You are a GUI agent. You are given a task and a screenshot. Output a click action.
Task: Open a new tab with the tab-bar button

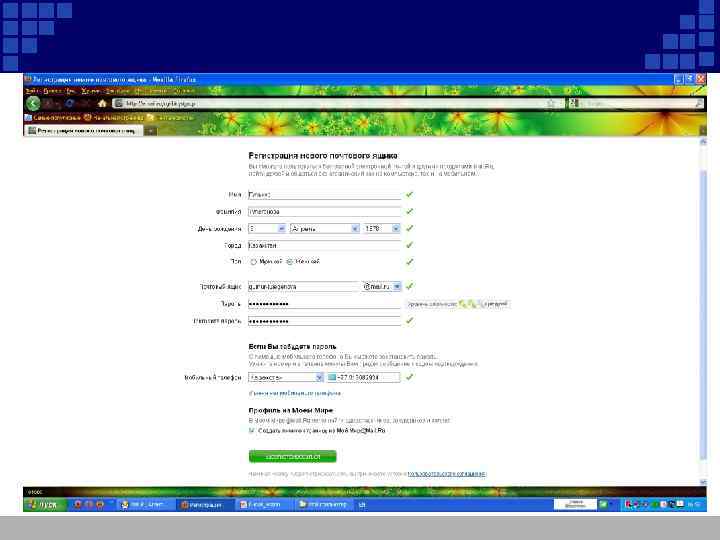point(151,131)
